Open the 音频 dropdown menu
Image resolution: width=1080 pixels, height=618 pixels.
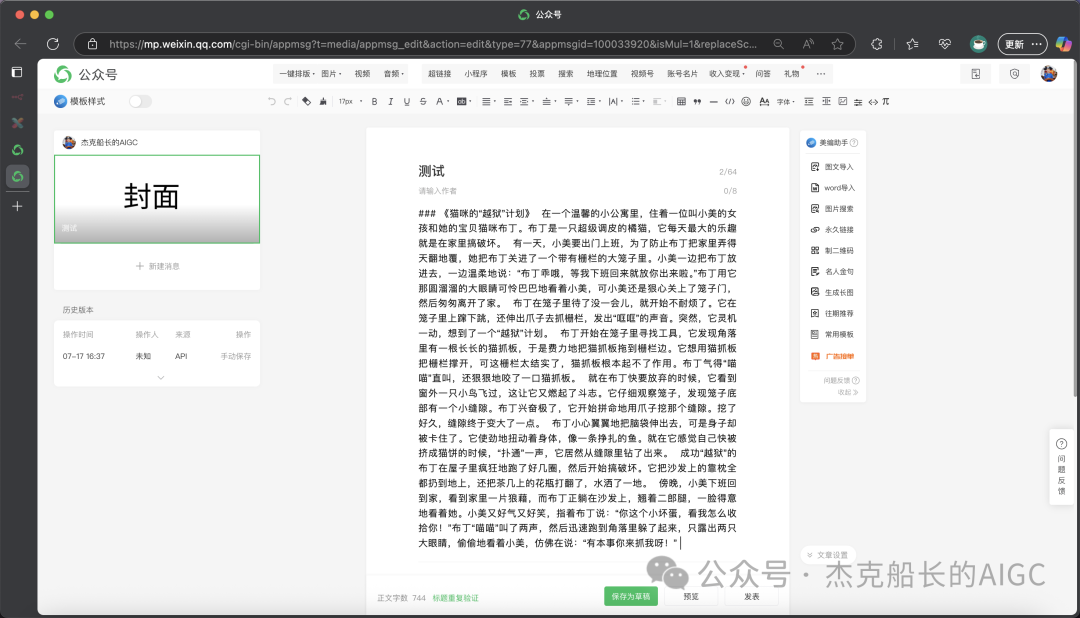[x=394, y=74]
